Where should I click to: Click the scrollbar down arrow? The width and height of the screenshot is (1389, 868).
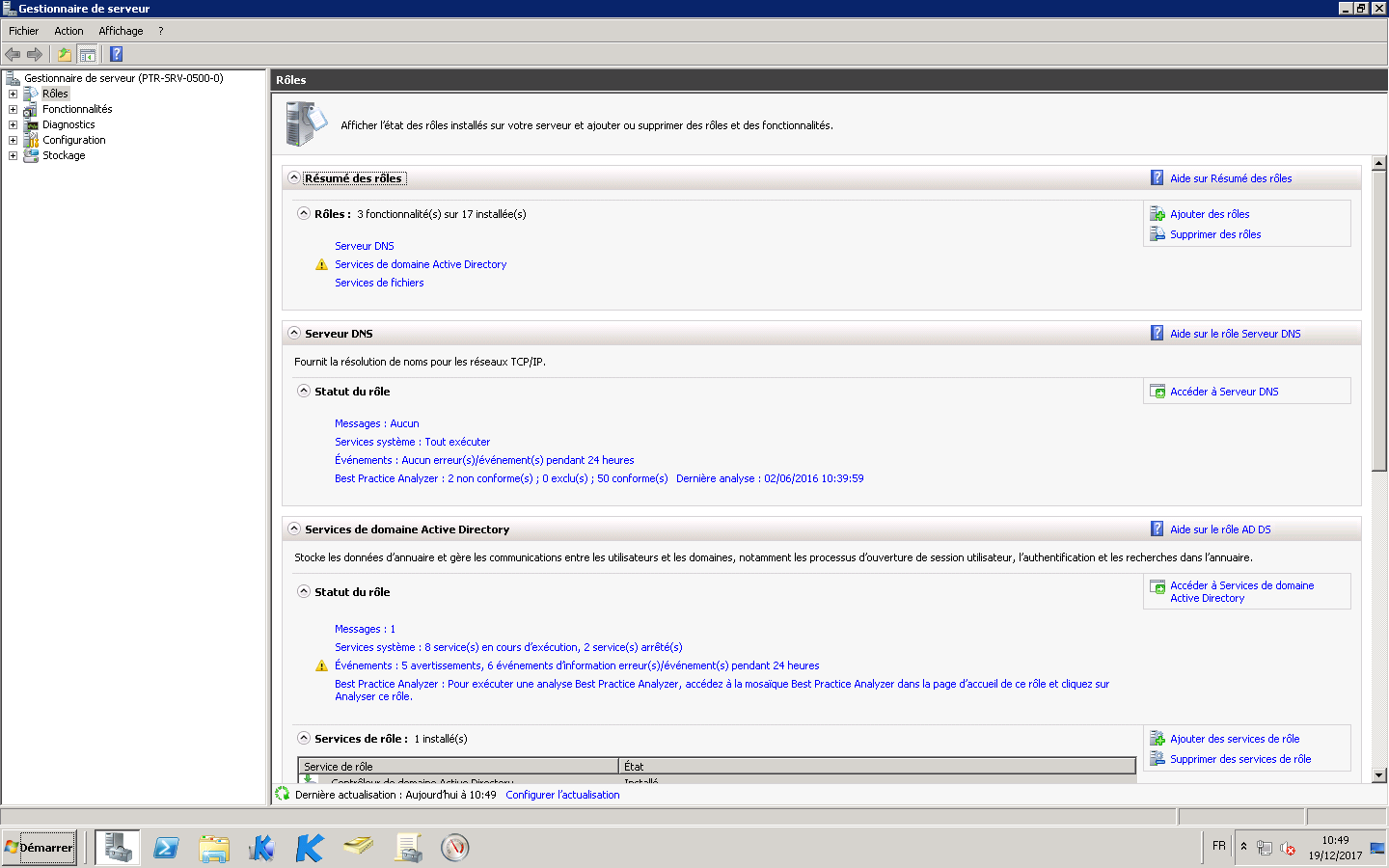click(x=1379, y=774)
